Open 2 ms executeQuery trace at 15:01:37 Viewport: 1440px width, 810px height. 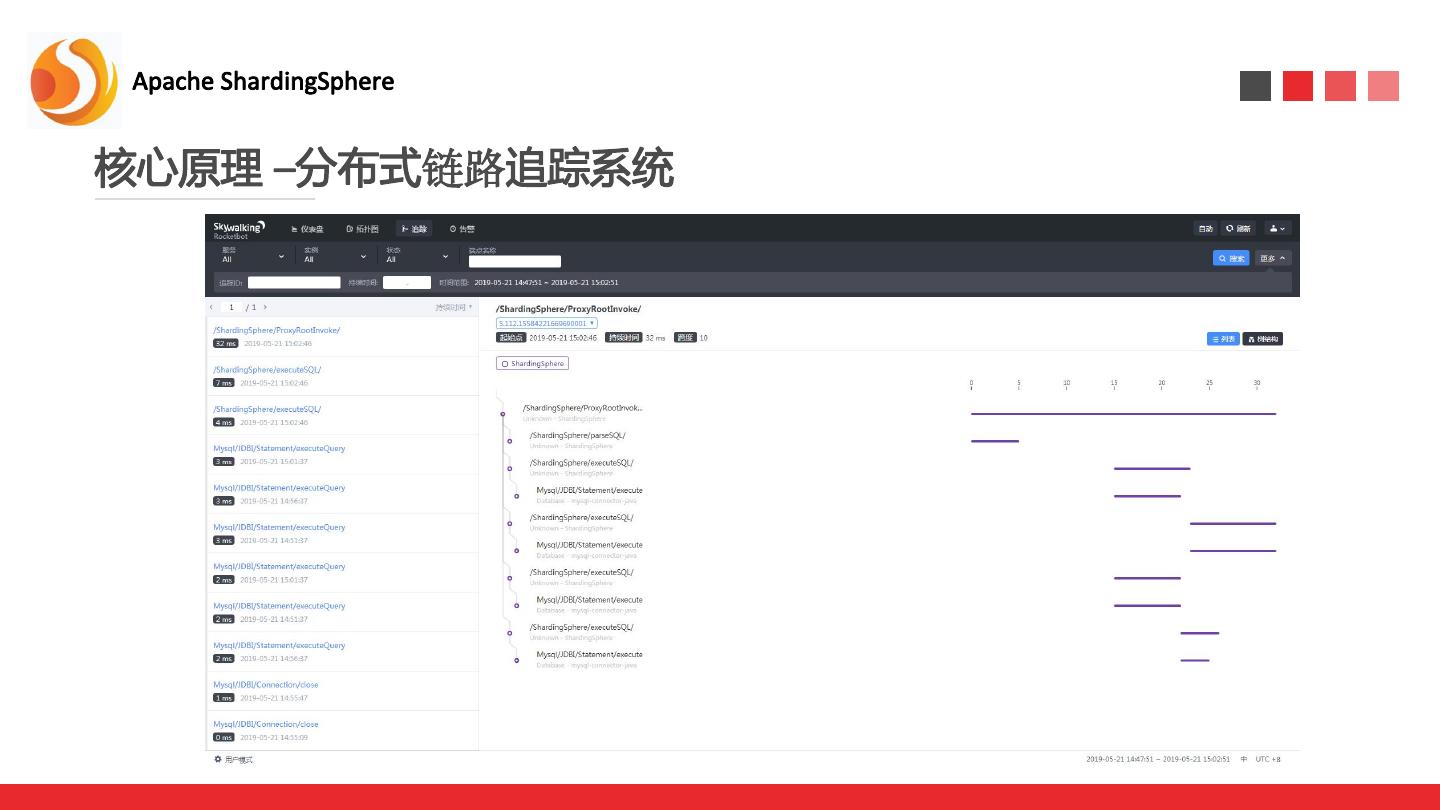[x=342, y=573]
